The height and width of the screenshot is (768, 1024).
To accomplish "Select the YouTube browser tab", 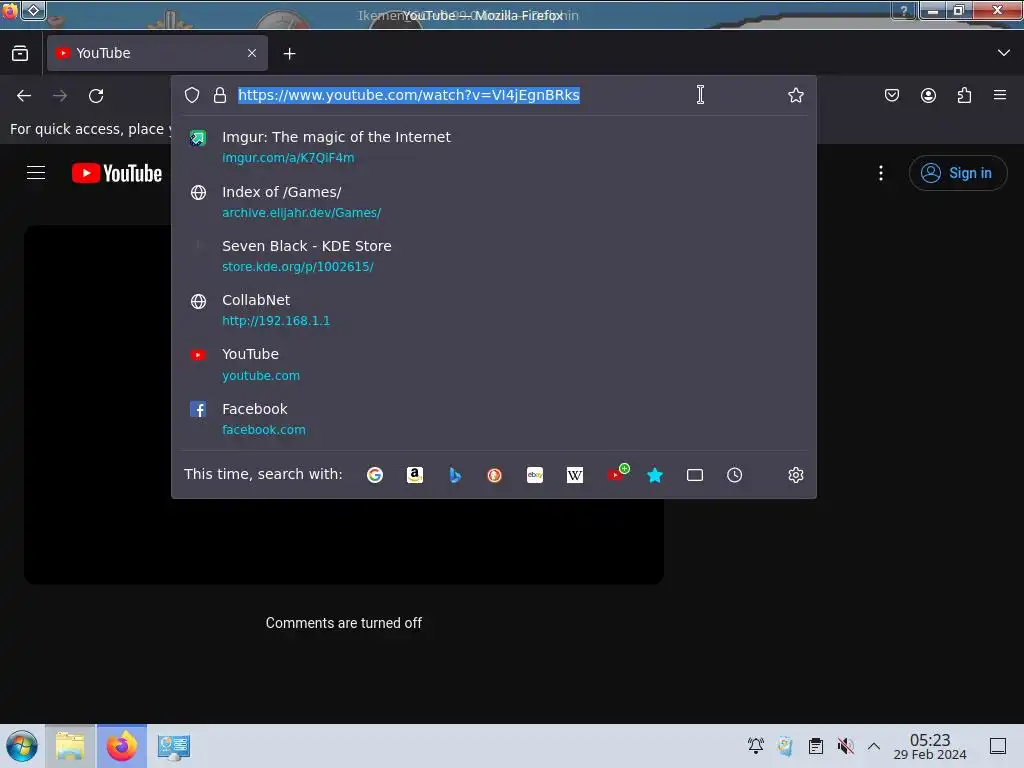I will [x=157, y=53].
